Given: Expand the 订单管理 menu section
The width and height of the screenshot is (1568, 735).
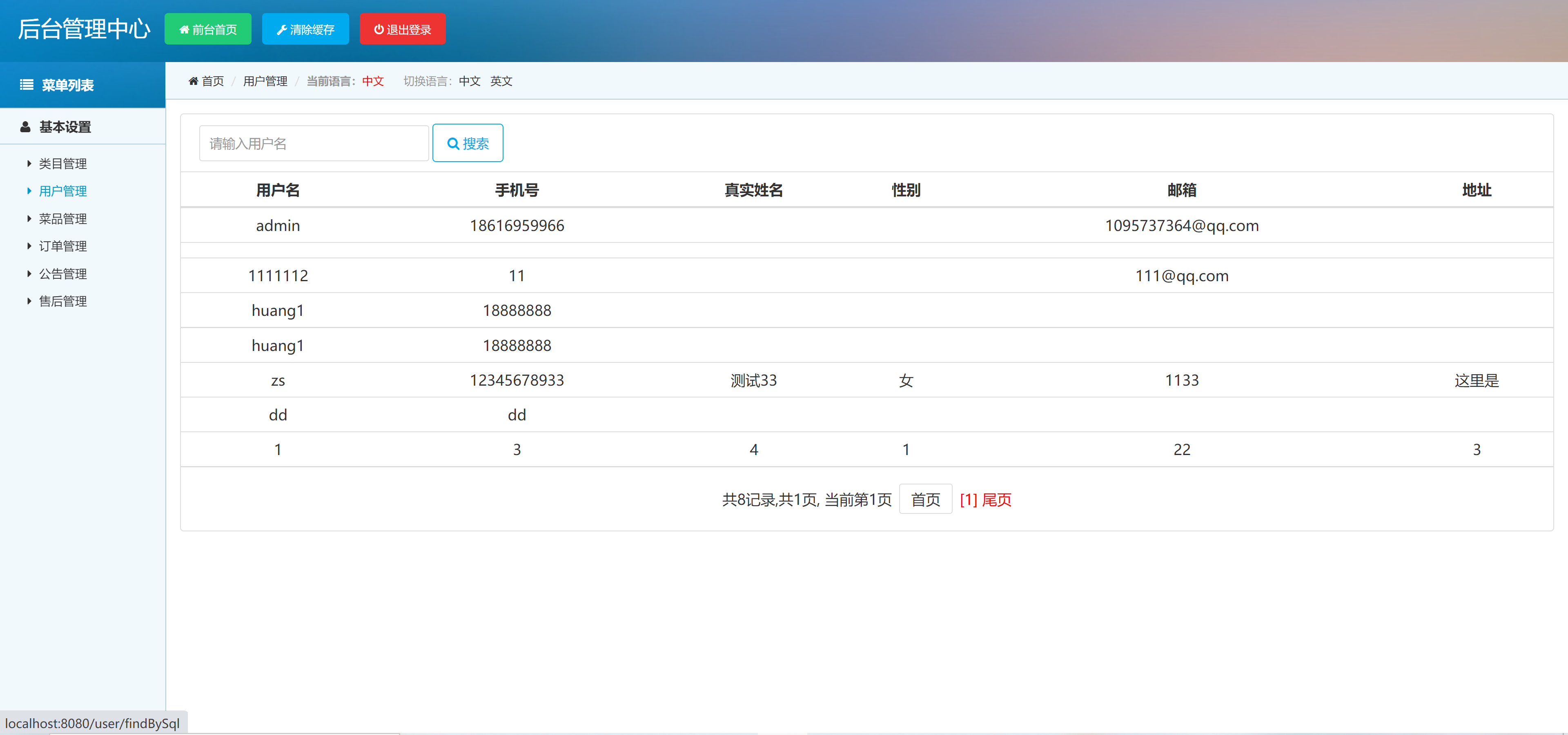Looking at the screenshot, I should (63, 246).
